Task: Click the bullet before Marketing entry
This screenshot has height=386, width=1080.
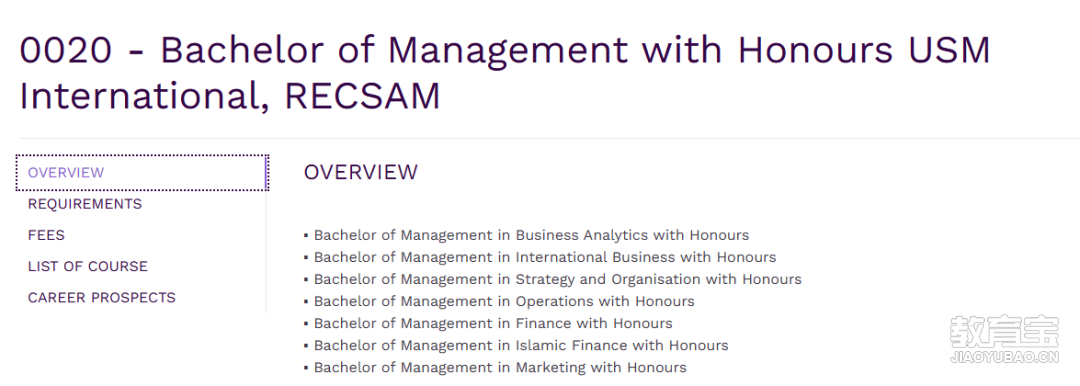Action: 306,368
